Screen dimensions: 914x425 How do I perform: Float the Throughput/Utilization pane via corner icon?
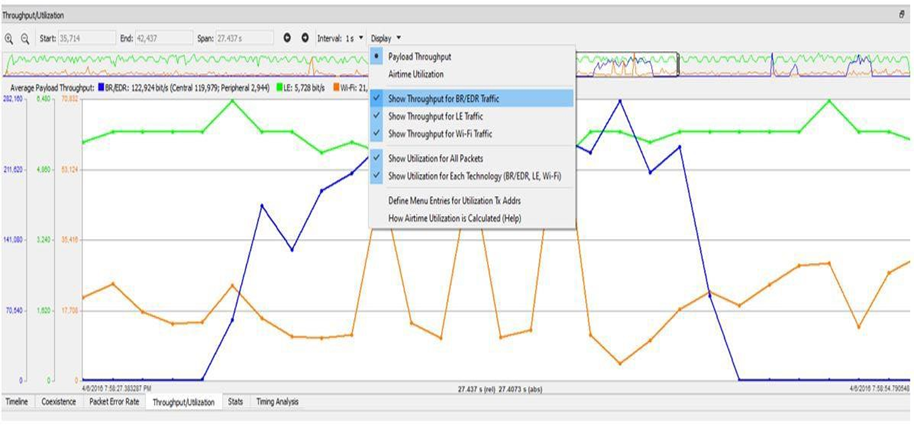click(902, 15)
